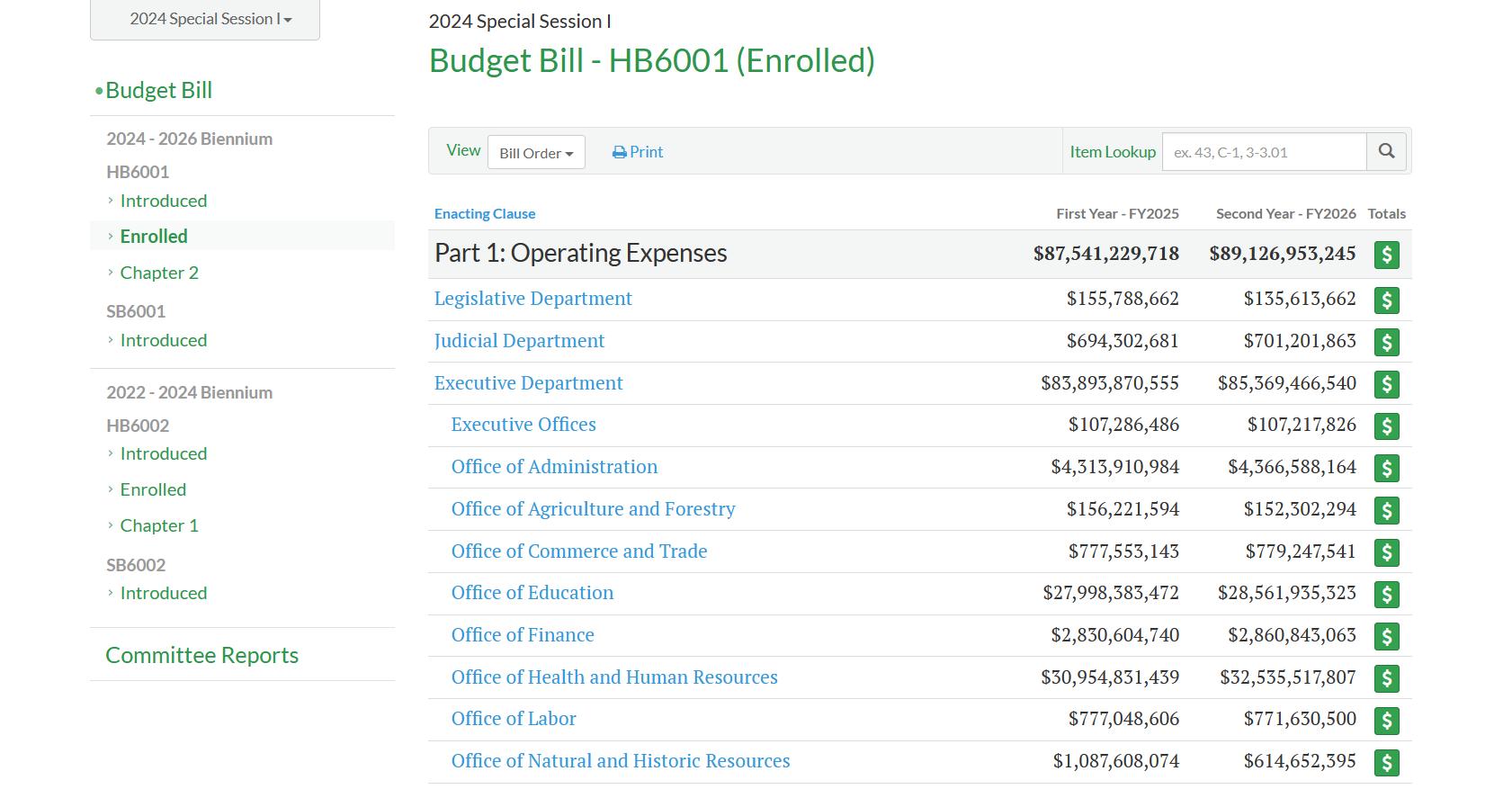Click the search magnifier icon in Item Lookup

(1386, 152)
